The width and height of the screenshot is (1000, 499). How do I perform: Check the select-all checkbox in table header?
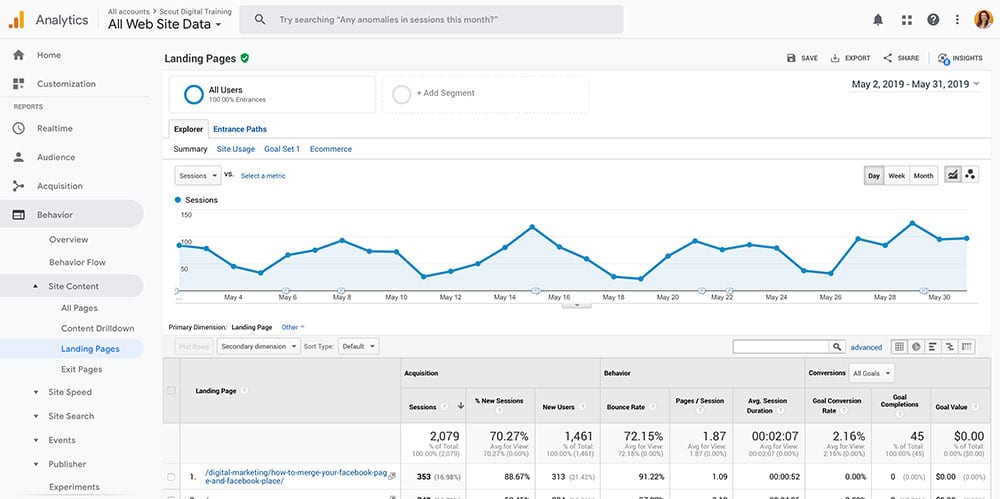pyautogui.click(x=172, y=391)
